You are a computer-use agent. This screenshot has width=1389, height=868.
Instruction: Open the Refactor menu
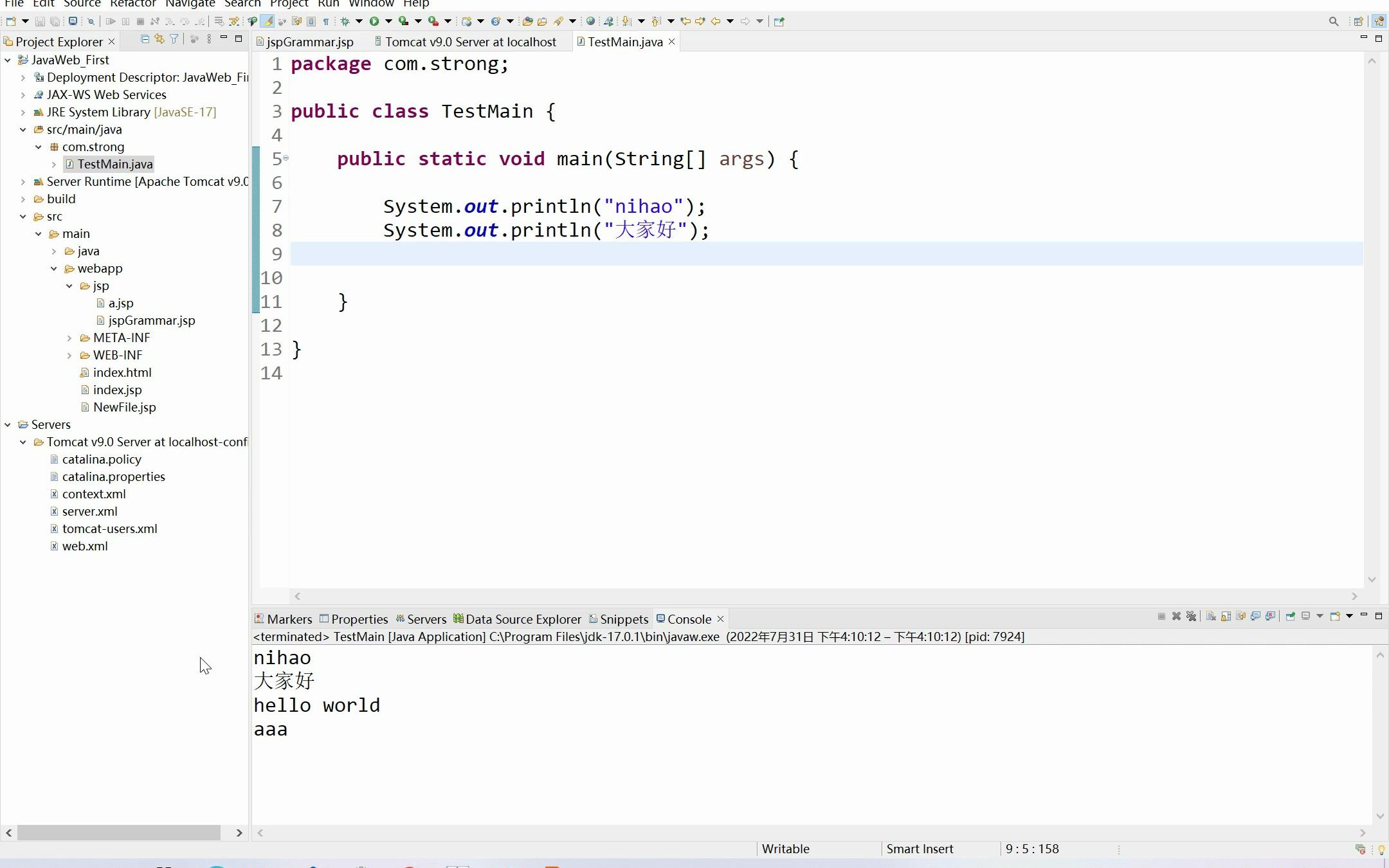[x=132, y=4]
